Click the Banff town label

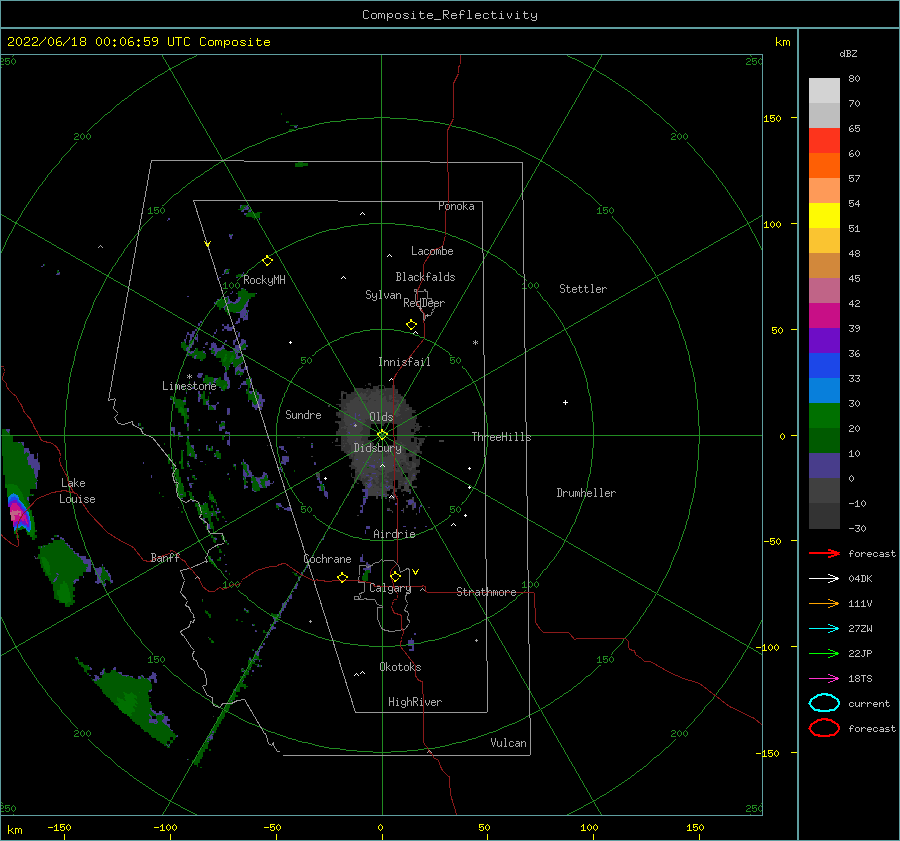pyautogui.click(x=165, y=557)
